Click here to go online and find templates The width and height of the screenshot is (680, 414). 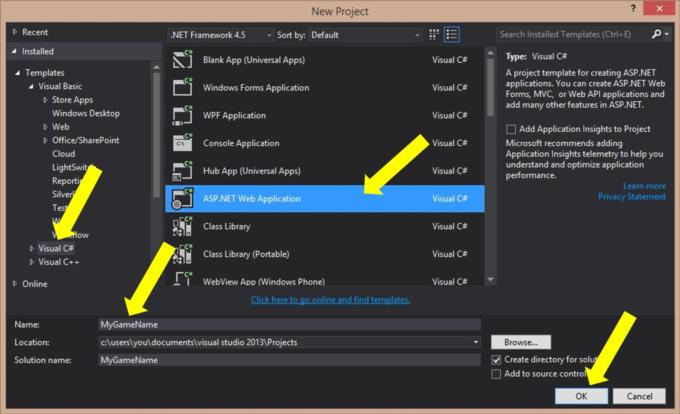pos(330,300)
